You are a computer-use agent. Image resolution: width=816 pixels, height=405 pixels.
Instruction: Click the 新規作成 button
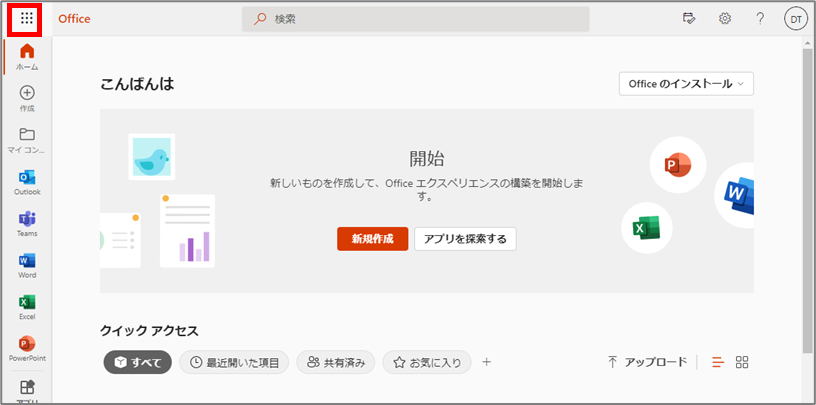[x=373, y=239]
